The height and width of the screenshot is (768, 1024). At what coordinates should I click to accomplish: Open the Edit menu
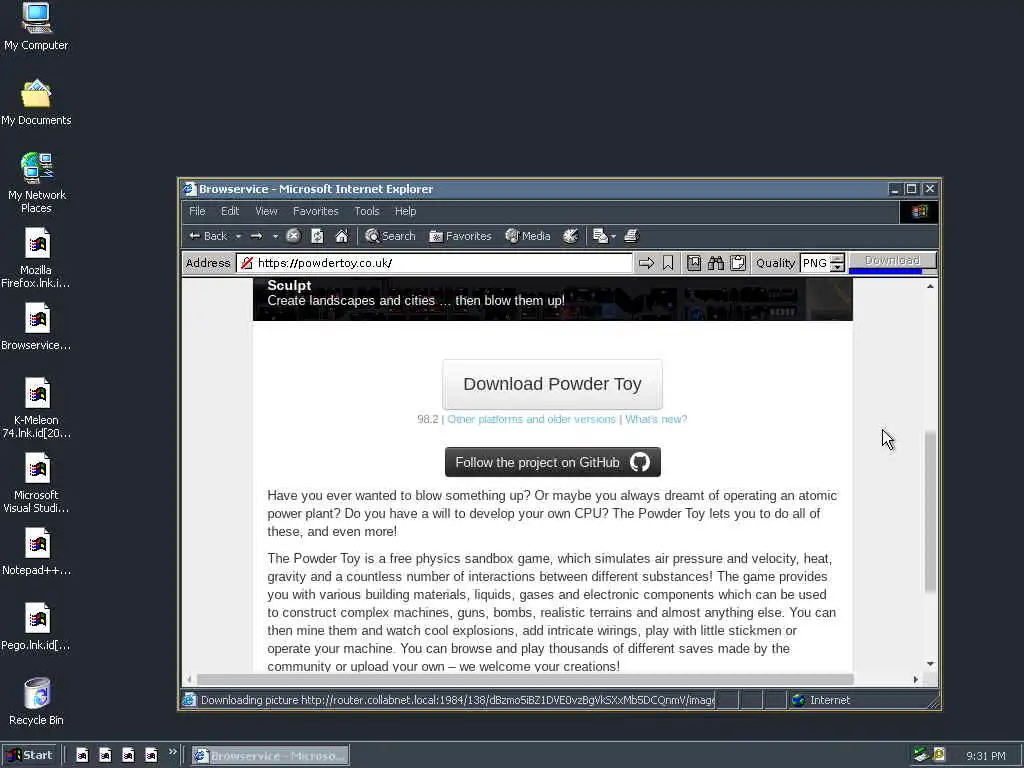230,211
